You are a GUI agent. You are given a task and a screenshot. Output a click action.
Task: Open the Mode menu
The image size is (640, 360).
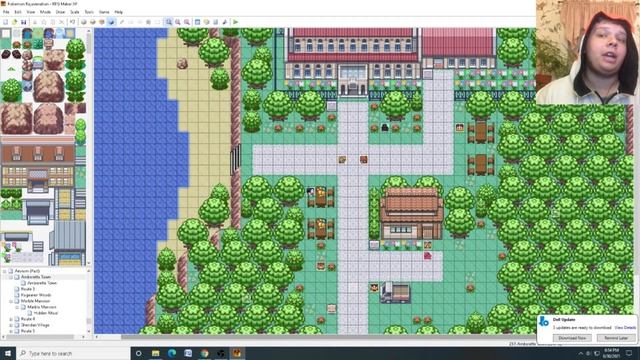(45, 12)
